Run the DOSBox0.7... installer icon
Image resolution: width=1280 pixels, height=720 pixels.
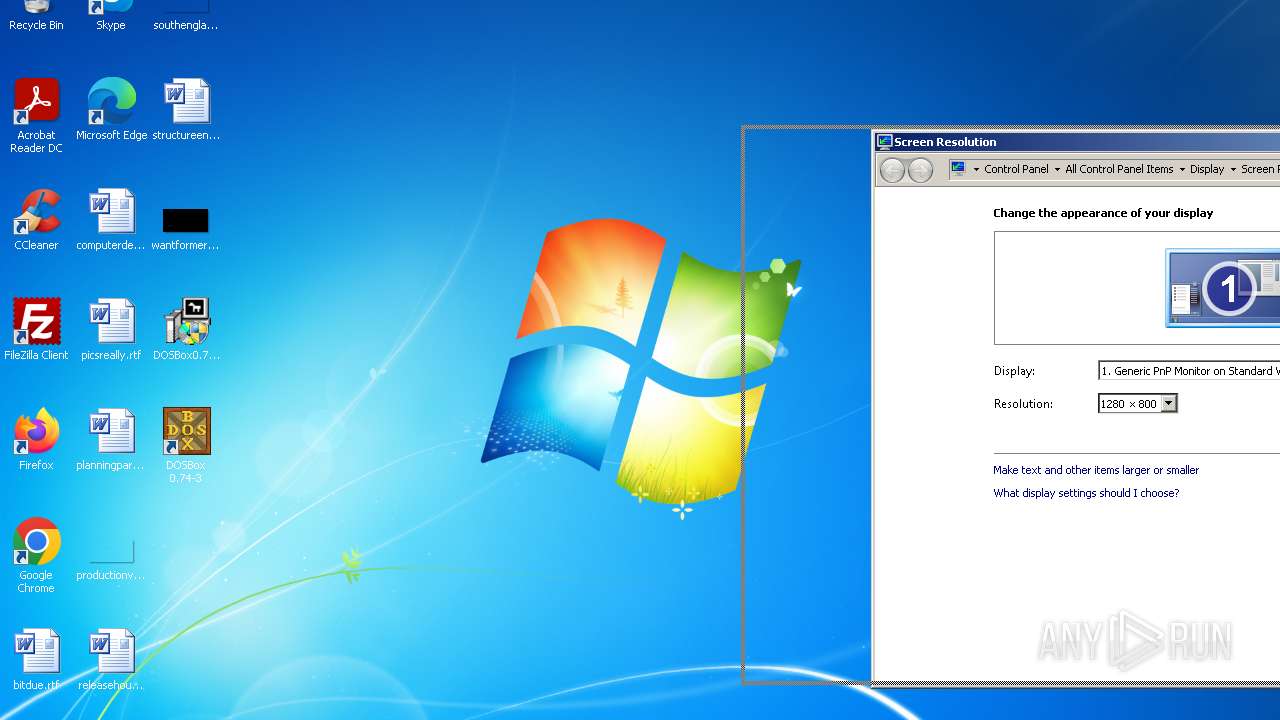(186, 329)
